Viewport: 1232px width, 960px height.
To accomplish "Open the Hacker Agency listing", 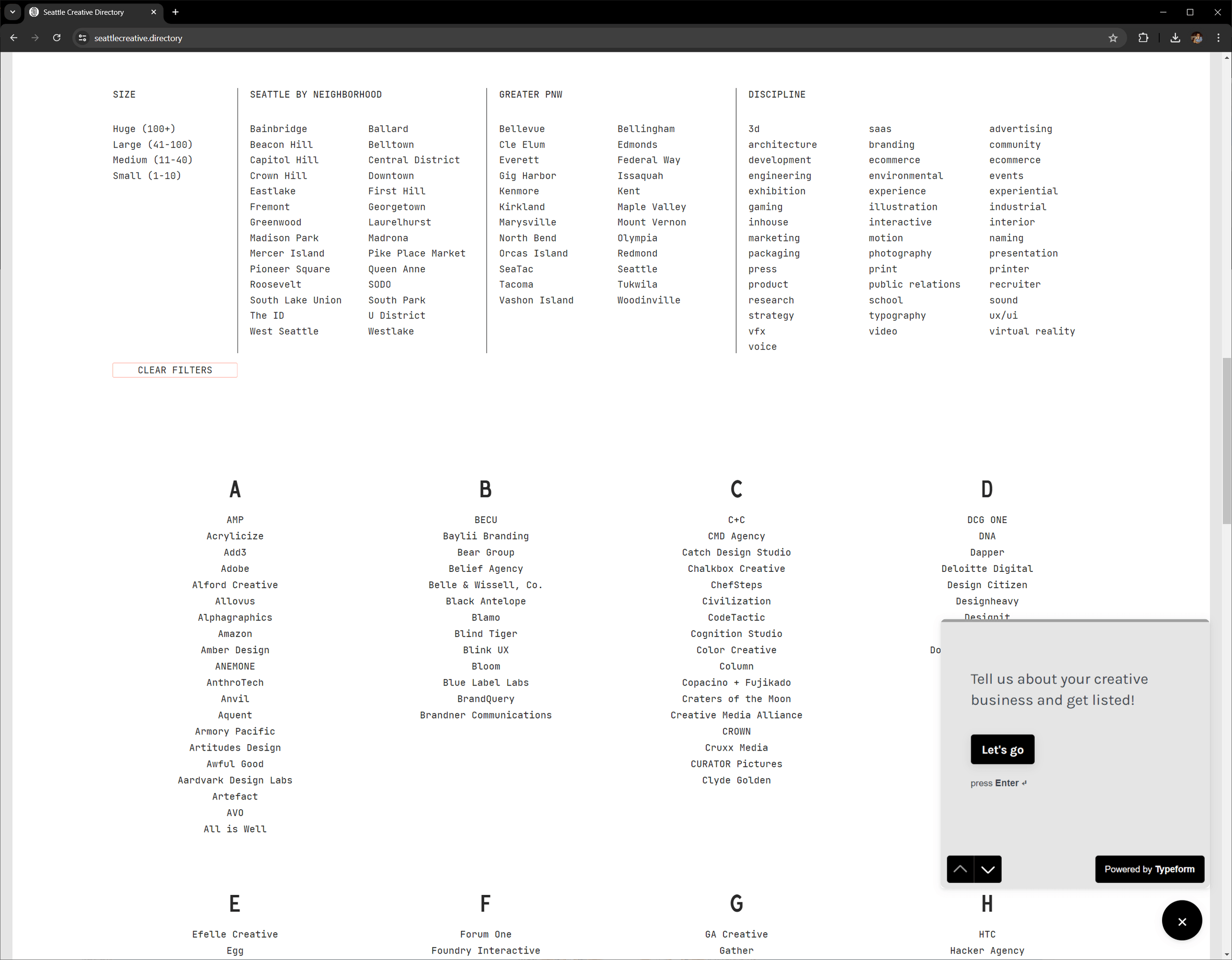I will click(987, 951).
